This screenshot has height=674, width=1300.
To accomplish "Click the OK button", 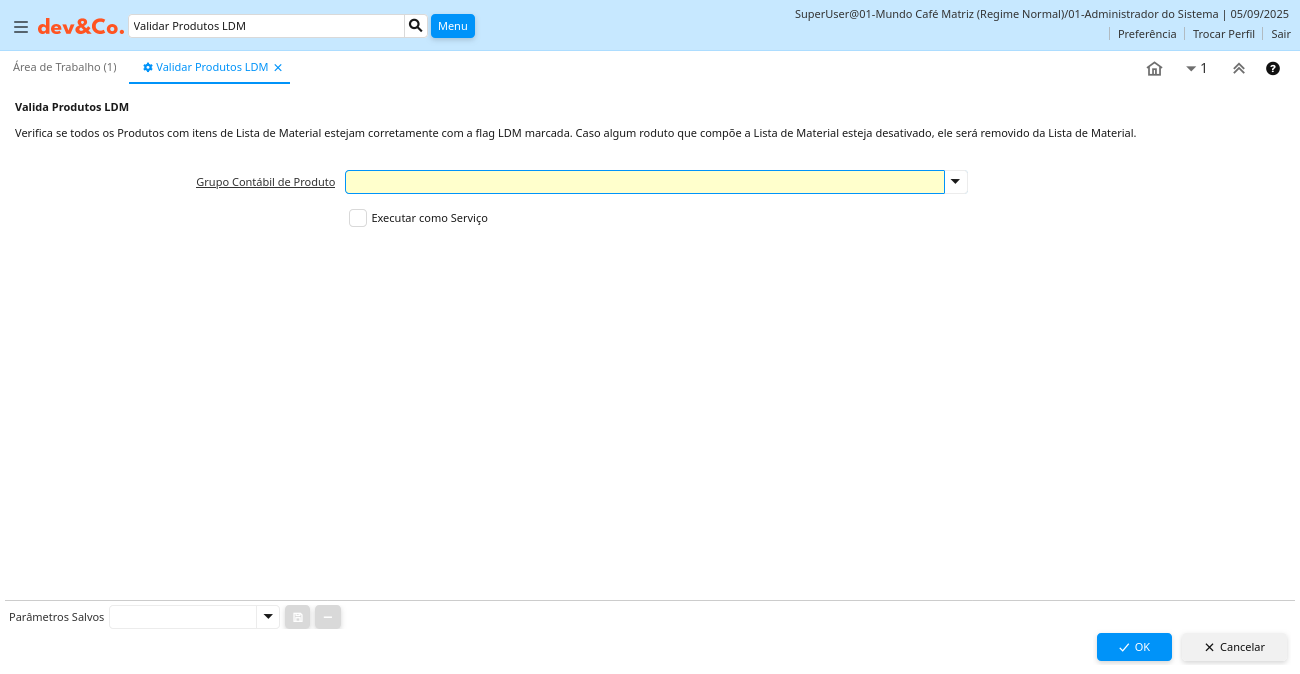I will tap(1134, 647).
